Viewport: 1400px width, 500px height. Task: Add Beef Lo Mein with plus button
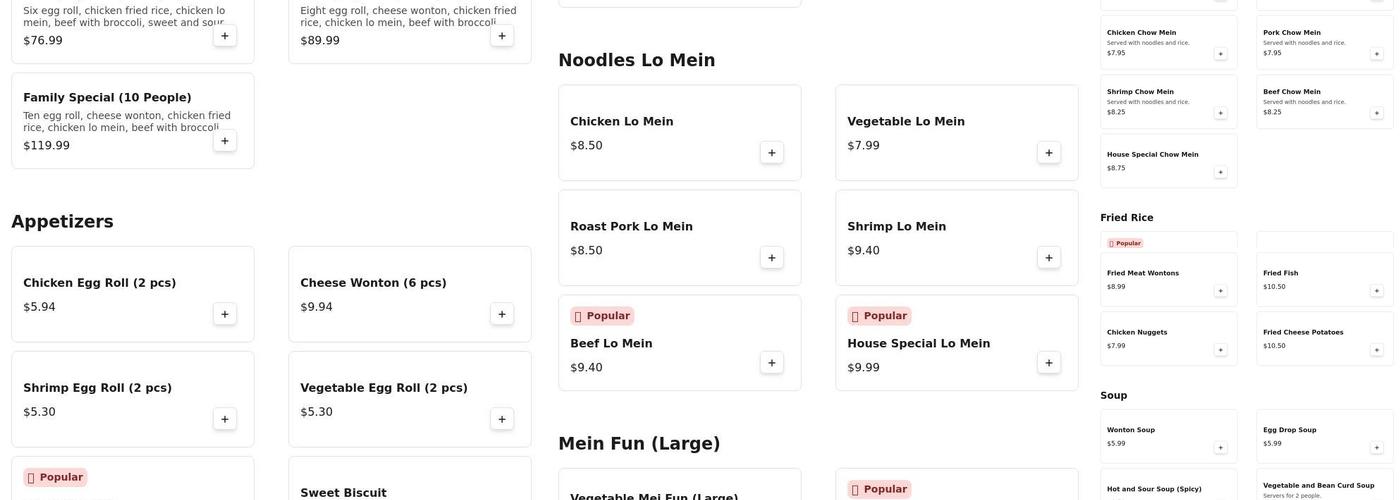[x=771, y=363]
